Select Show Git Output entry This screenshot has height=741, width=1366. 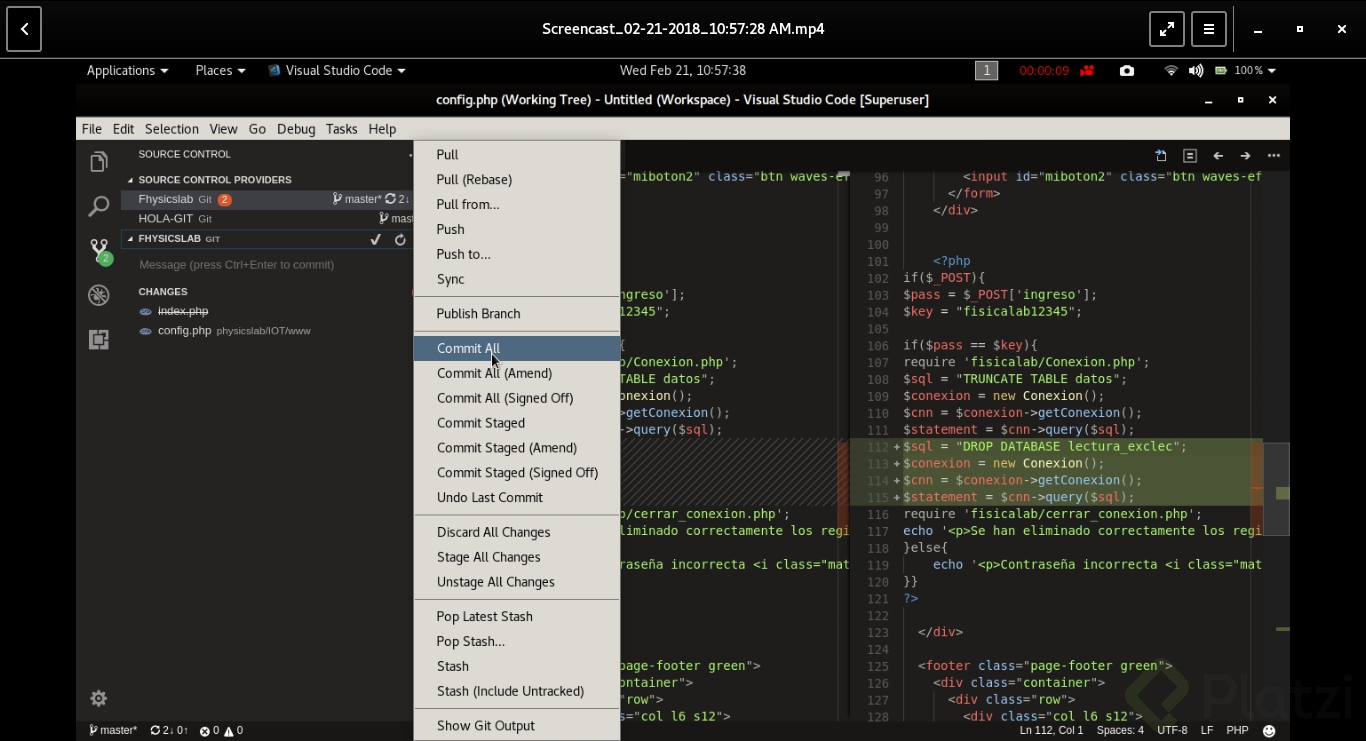click(517, 726)
